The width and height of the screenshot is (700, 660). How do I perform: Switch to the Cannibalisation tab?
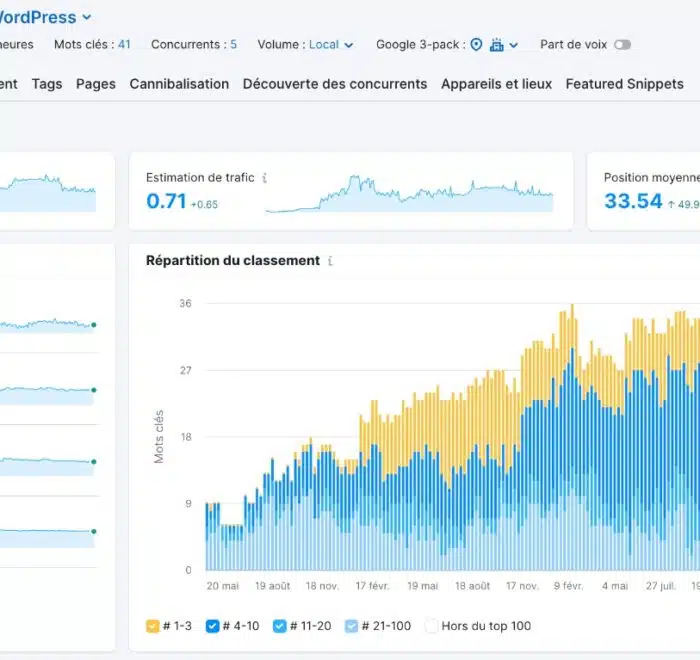[179, 84]
